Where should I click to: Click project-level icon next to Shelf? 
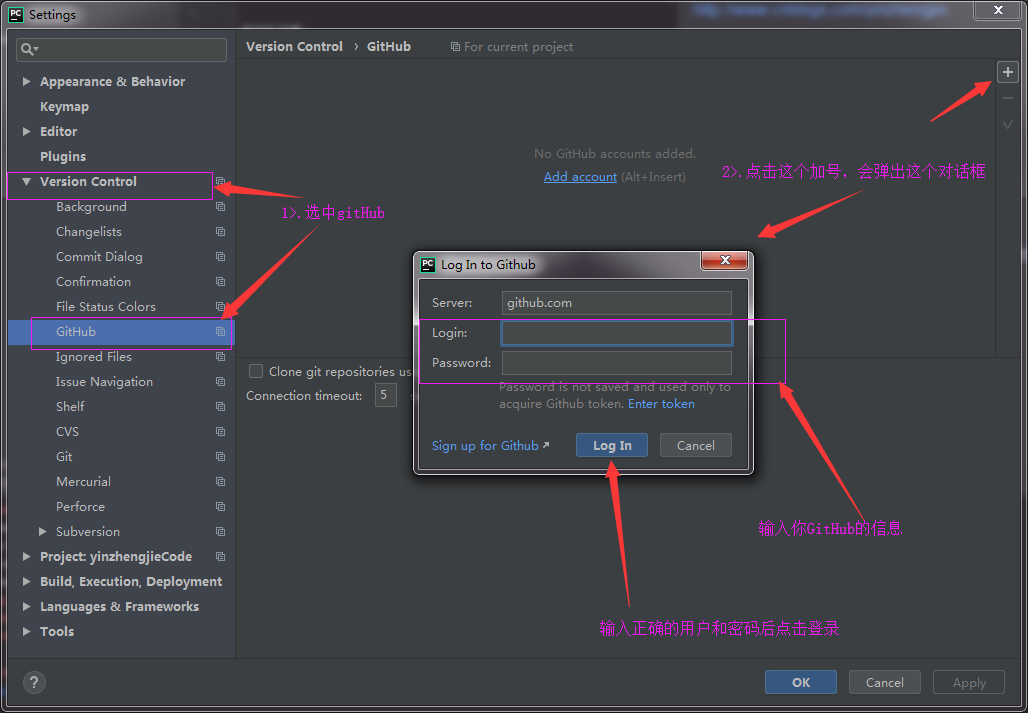point(220,406)
